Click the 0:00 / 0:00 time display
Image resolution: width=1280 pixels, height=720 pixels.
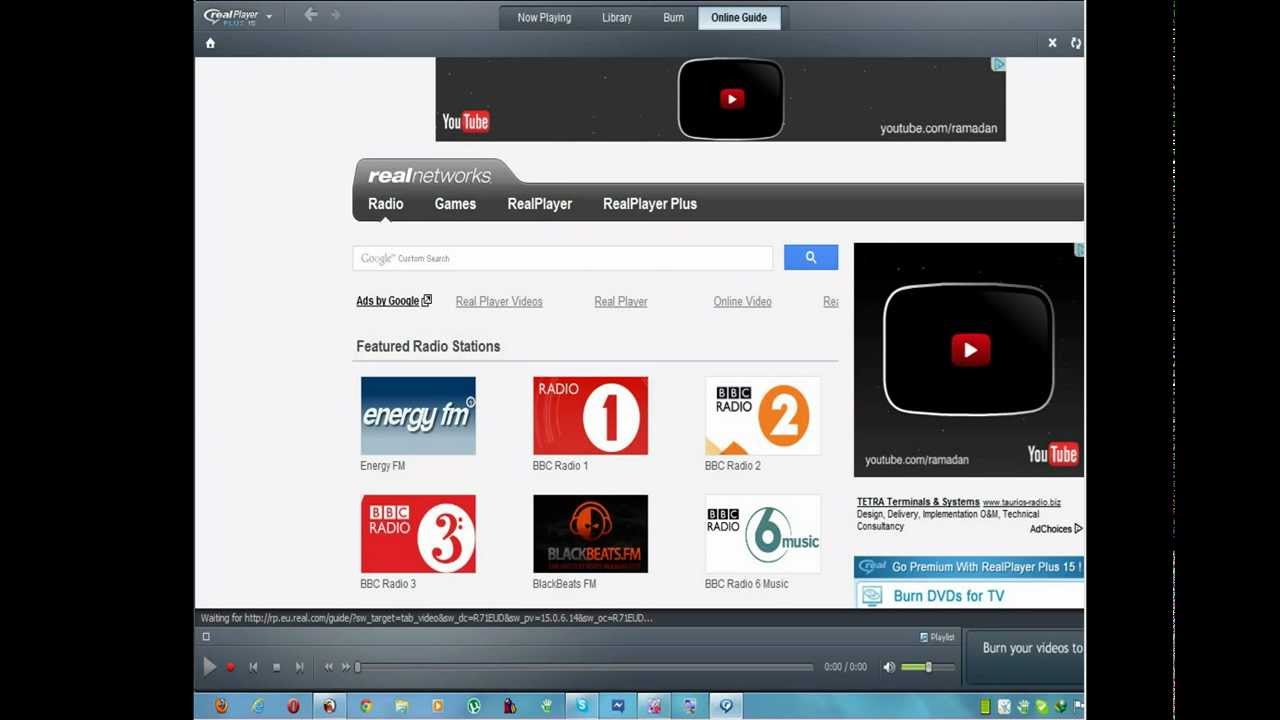(x=845, y=667)
